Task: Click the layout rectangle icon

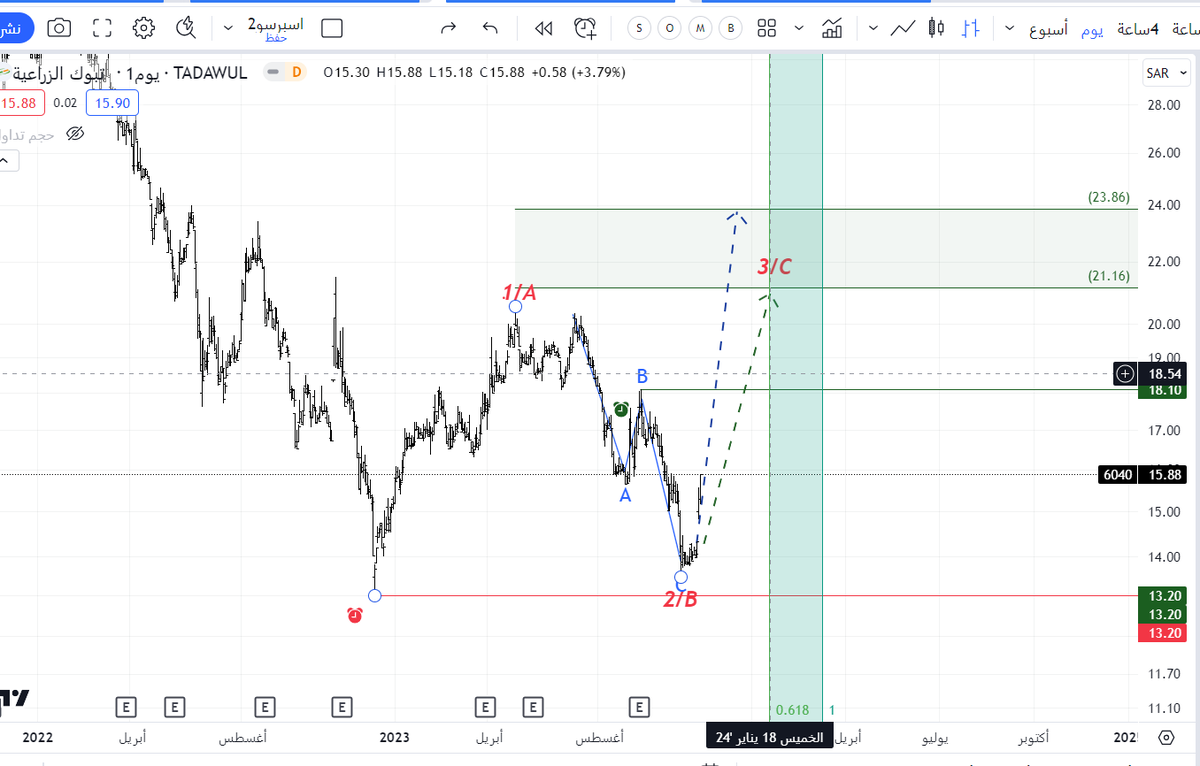Action: (333, 28)
